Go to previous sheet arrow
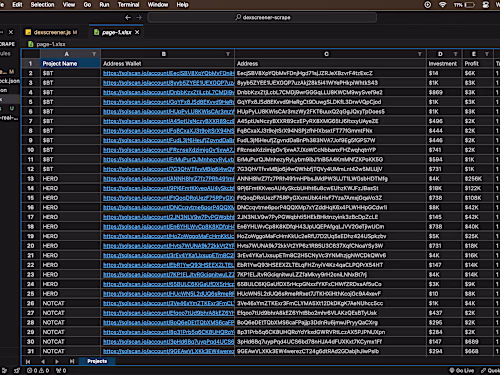Viewport: 500px width, 375px height. [43, 361]
